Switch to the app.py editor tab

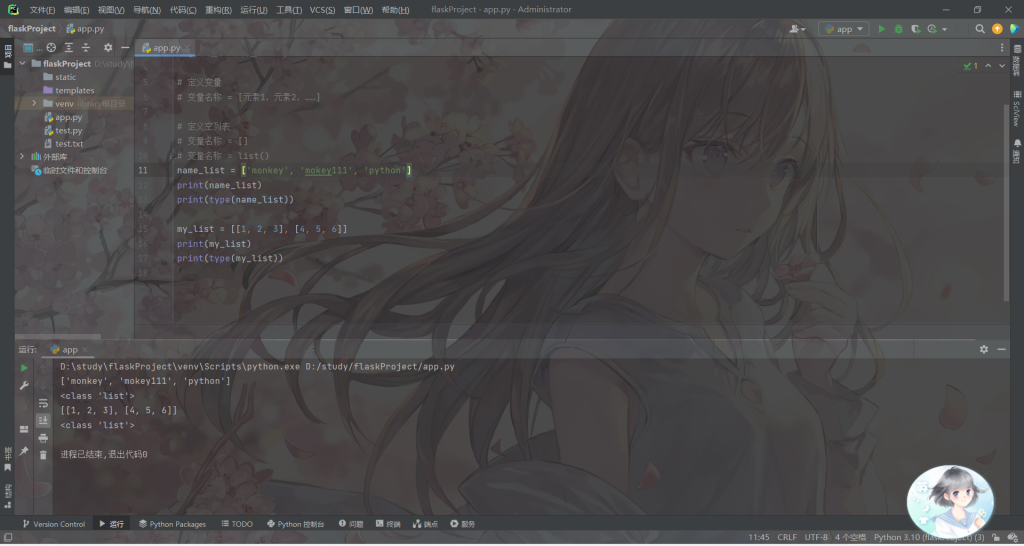pyautogui.click(x=166, y=47)
